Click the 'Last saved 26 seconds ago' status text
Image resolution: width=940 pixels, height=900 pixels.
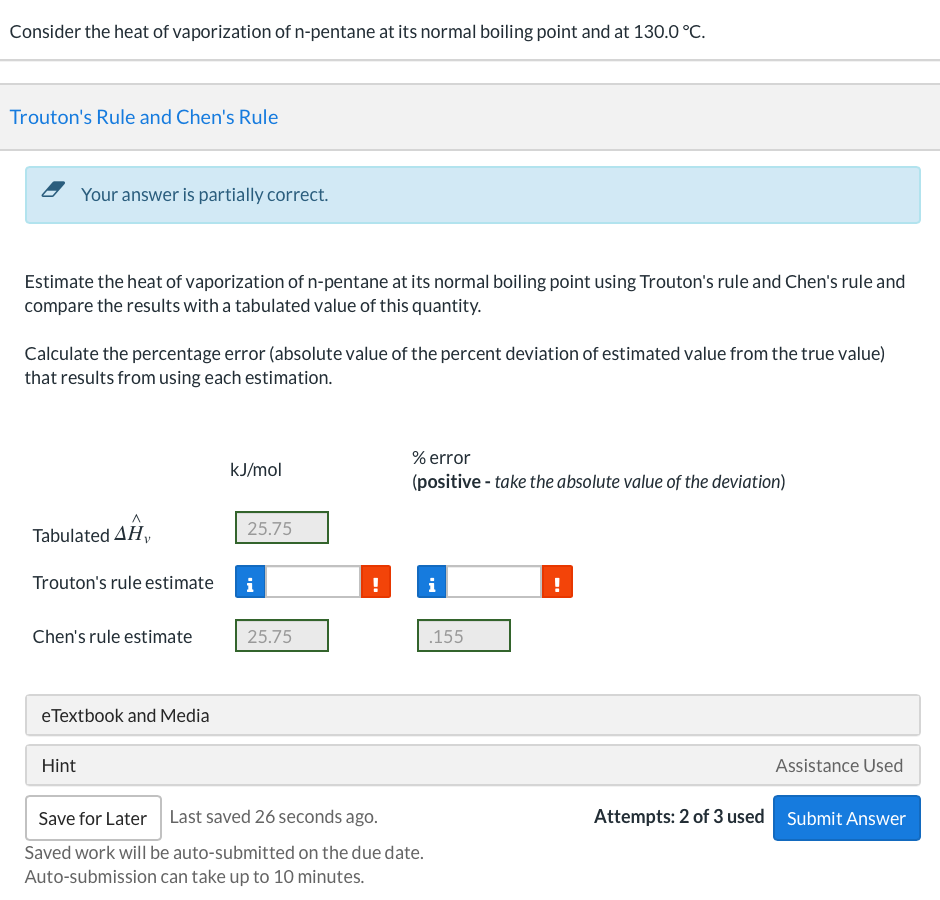[x=274, y=817]
